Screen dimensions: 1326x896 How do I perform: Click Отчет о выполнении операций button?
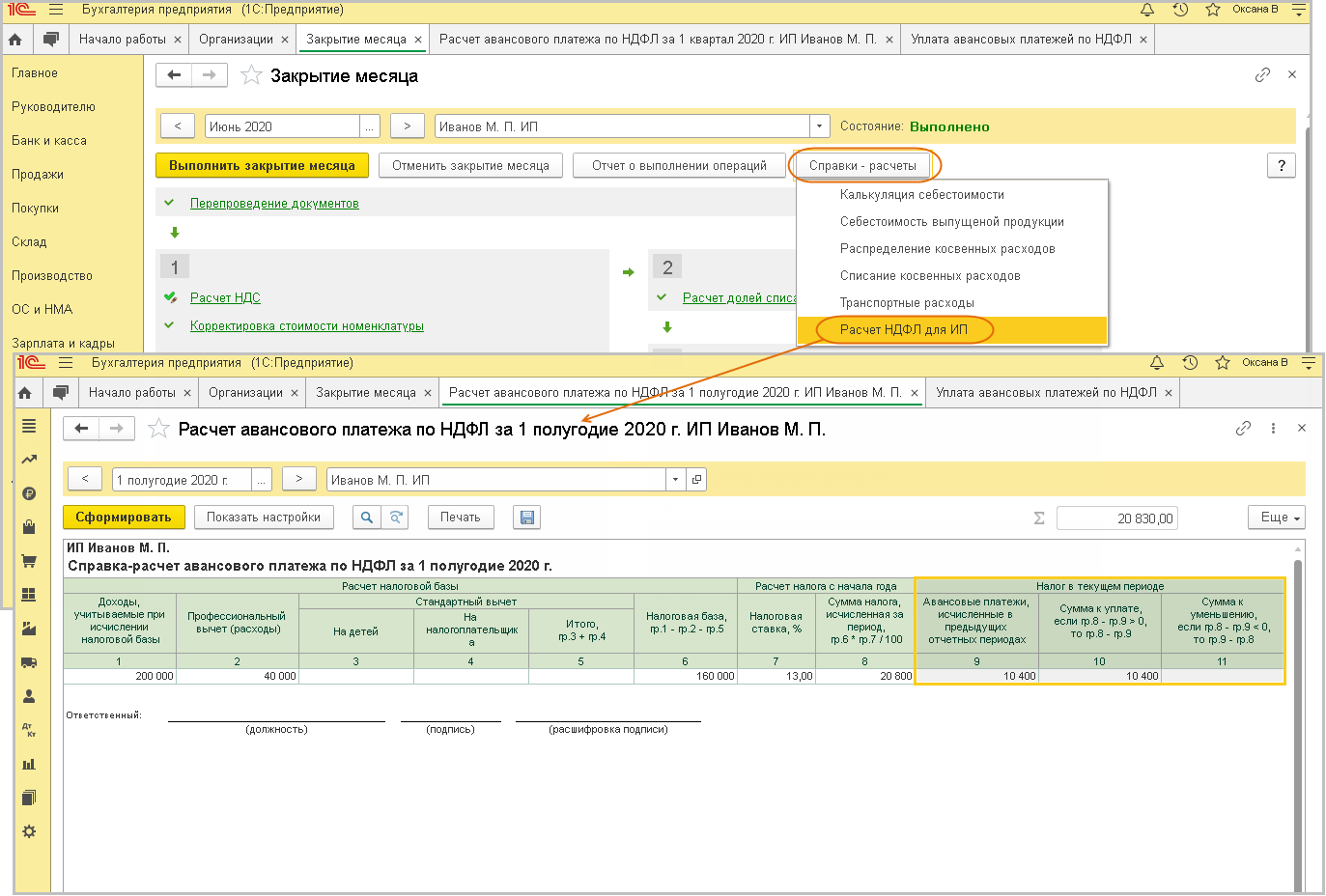[679, 166]
